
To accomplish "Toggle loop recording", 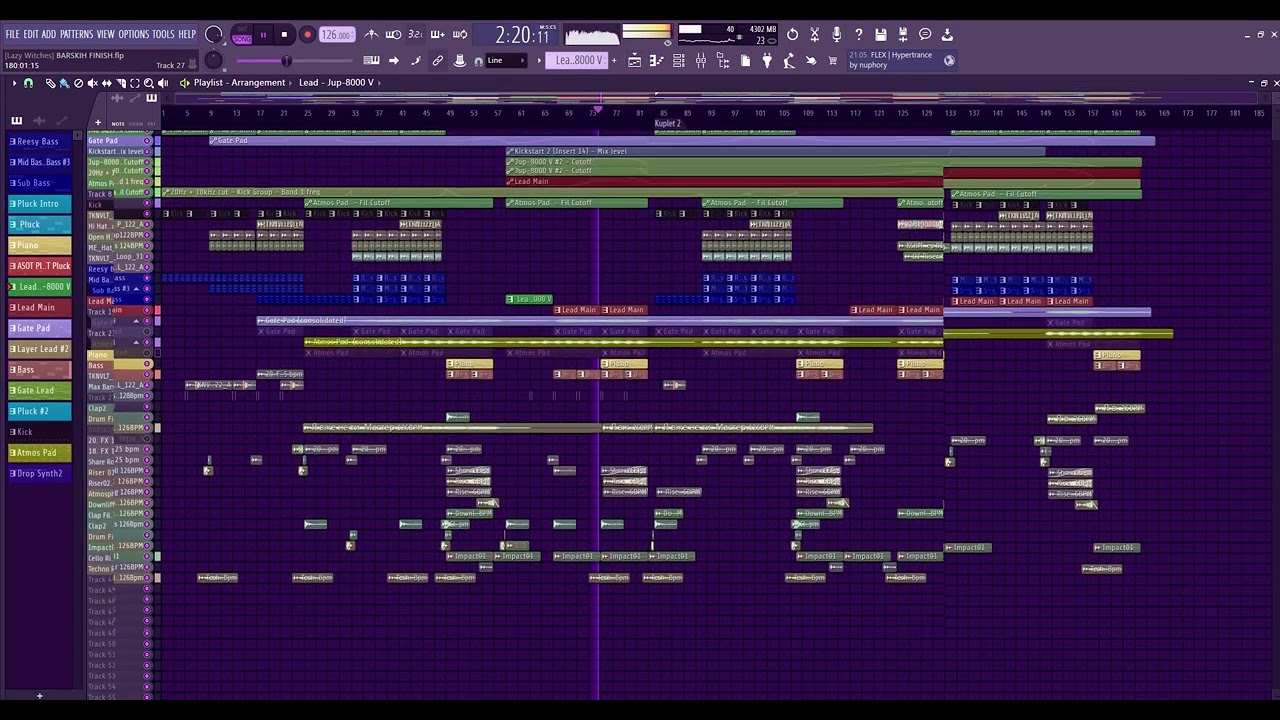I will pos(460,35).
